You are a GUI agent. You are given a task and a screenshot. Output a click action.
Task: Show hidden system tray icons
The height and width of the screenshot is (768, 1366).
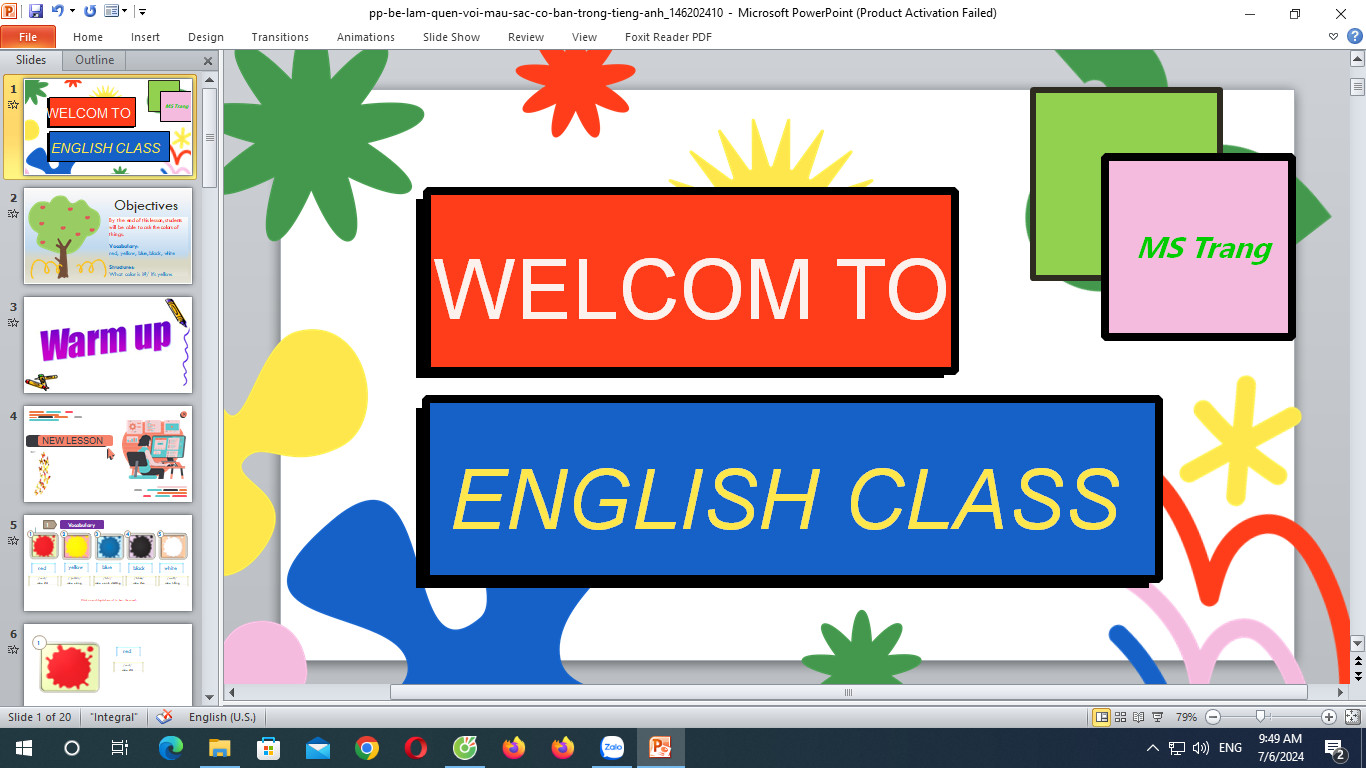(1152, 748)
